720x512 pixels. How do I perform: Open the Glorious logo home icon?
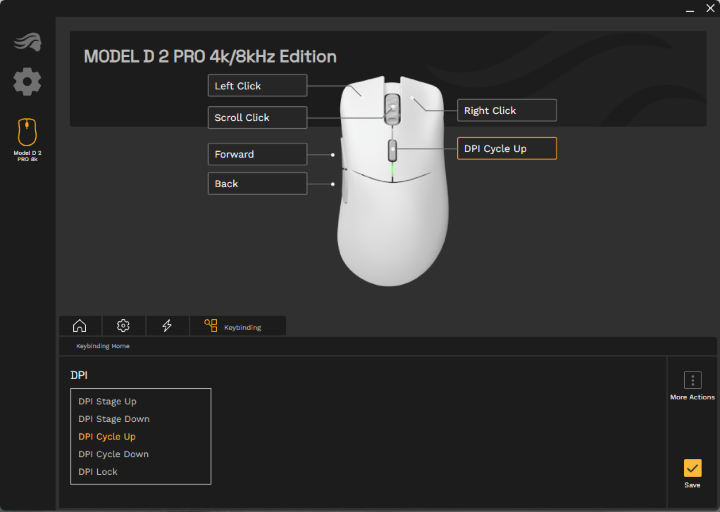point(28,42)
